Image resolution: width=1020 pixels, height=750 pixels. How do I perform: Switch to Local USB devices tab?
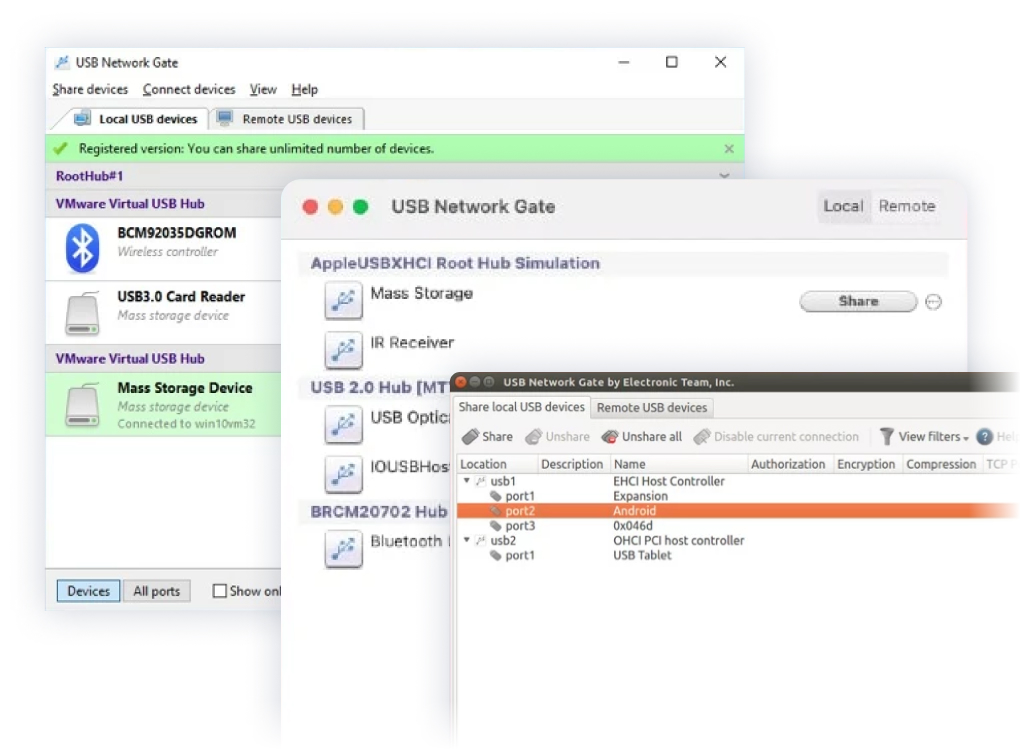136,119
